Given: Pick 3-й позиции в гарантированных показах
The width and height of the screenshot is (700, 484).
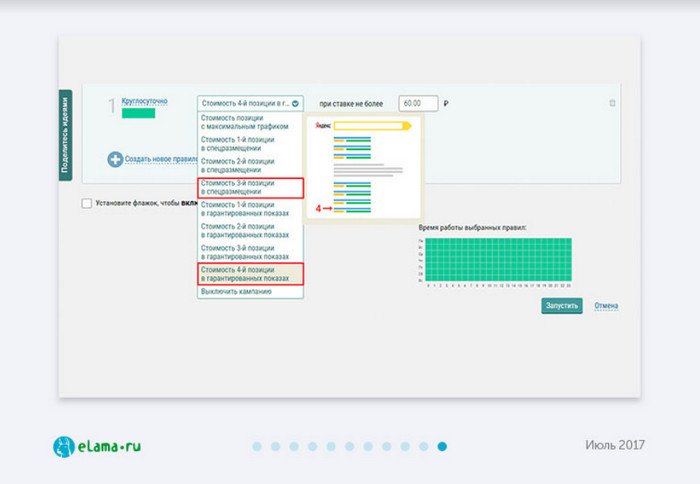Looking at the screenshot, I should click(x=250, y=252).
